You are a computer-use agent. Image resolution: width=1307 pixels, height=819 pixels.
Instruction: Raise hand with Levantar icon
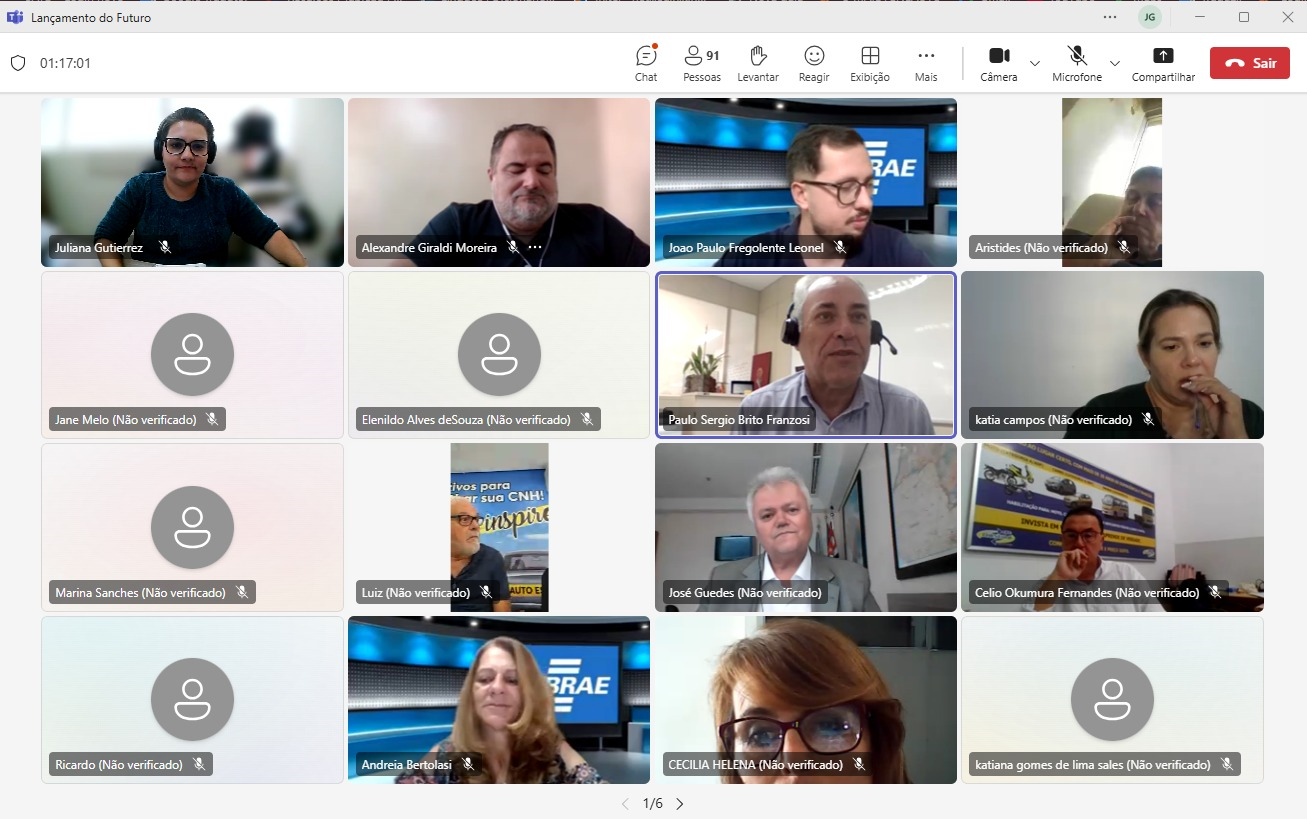(x=758, y=63)
